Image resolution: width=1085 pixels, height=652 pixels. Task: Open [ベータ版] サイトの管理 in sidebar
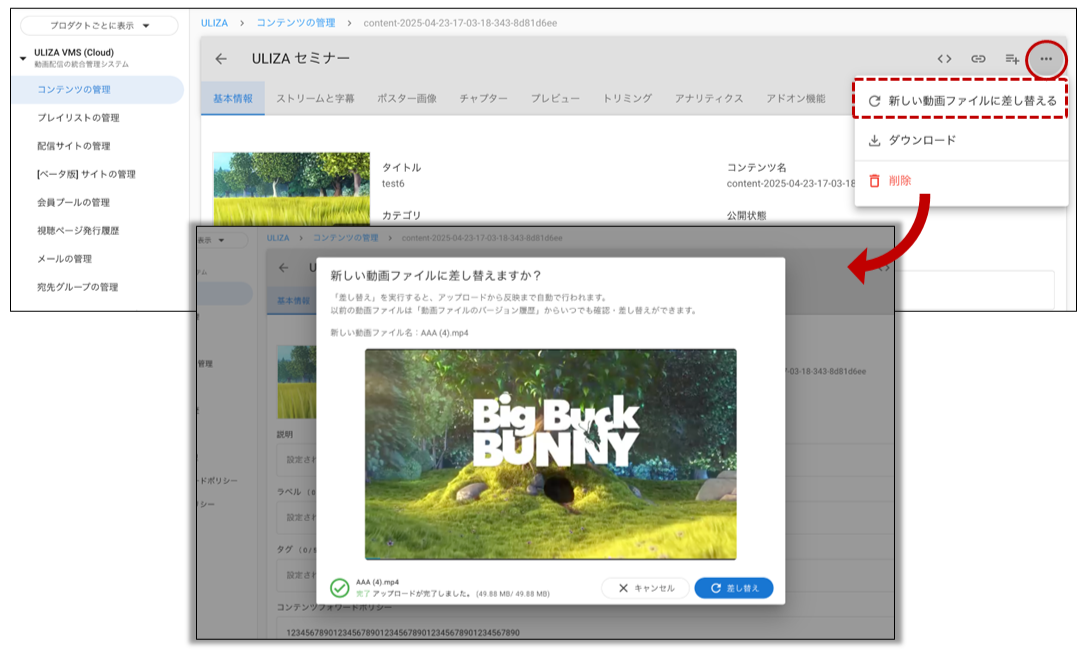pyautogui.click(x=86, y=174)
